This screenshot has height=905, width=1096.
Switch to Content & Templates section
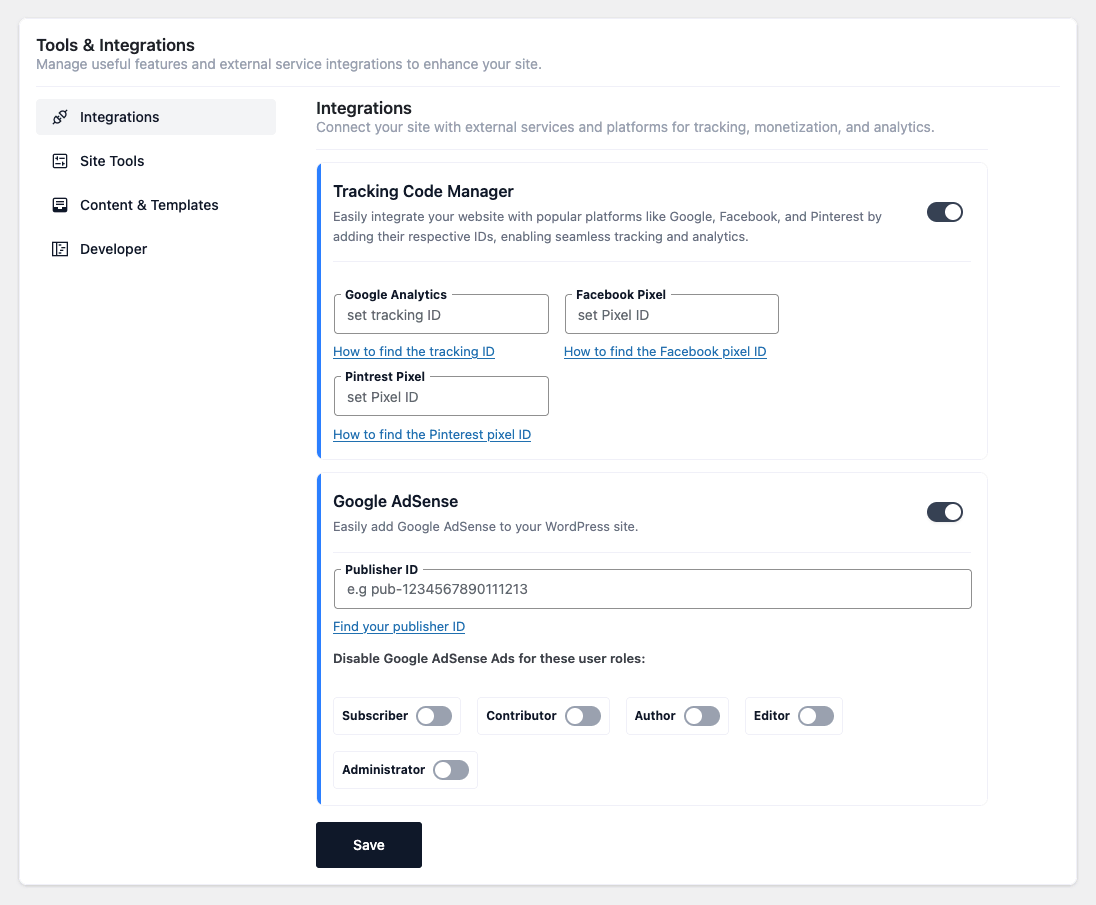pyautogui.click(x=149, y=205)
